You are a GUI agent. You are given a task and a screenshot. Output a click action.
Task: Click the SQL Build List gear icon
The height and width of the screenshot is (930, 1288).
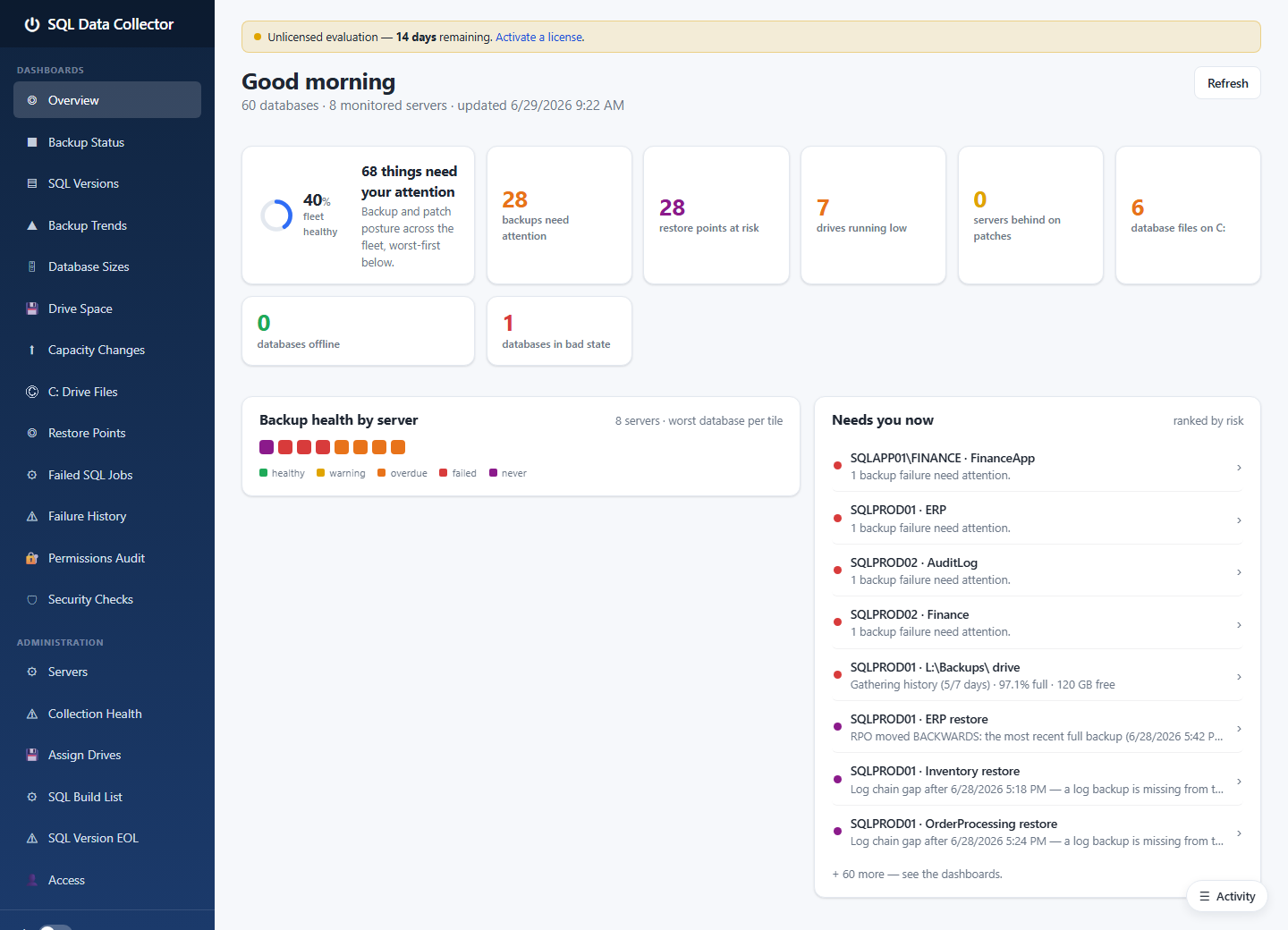32,797
